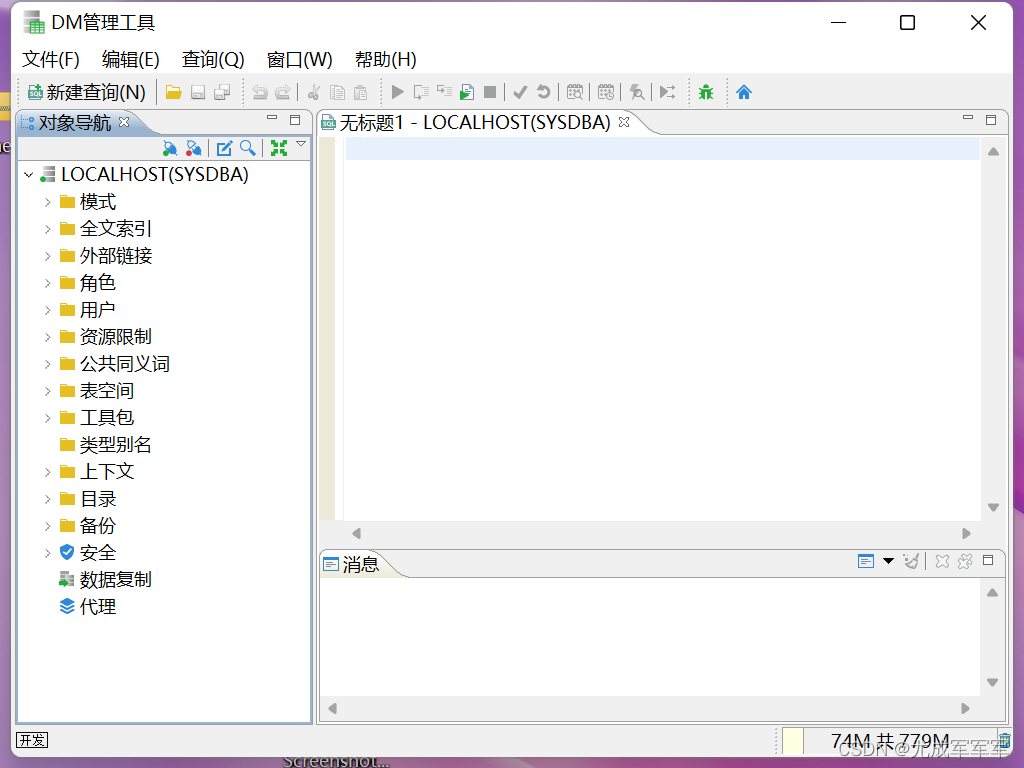This screenshot has height=768, width=1024.
Task: Open the navigator view menu triangle
Action: click(301, 144)
